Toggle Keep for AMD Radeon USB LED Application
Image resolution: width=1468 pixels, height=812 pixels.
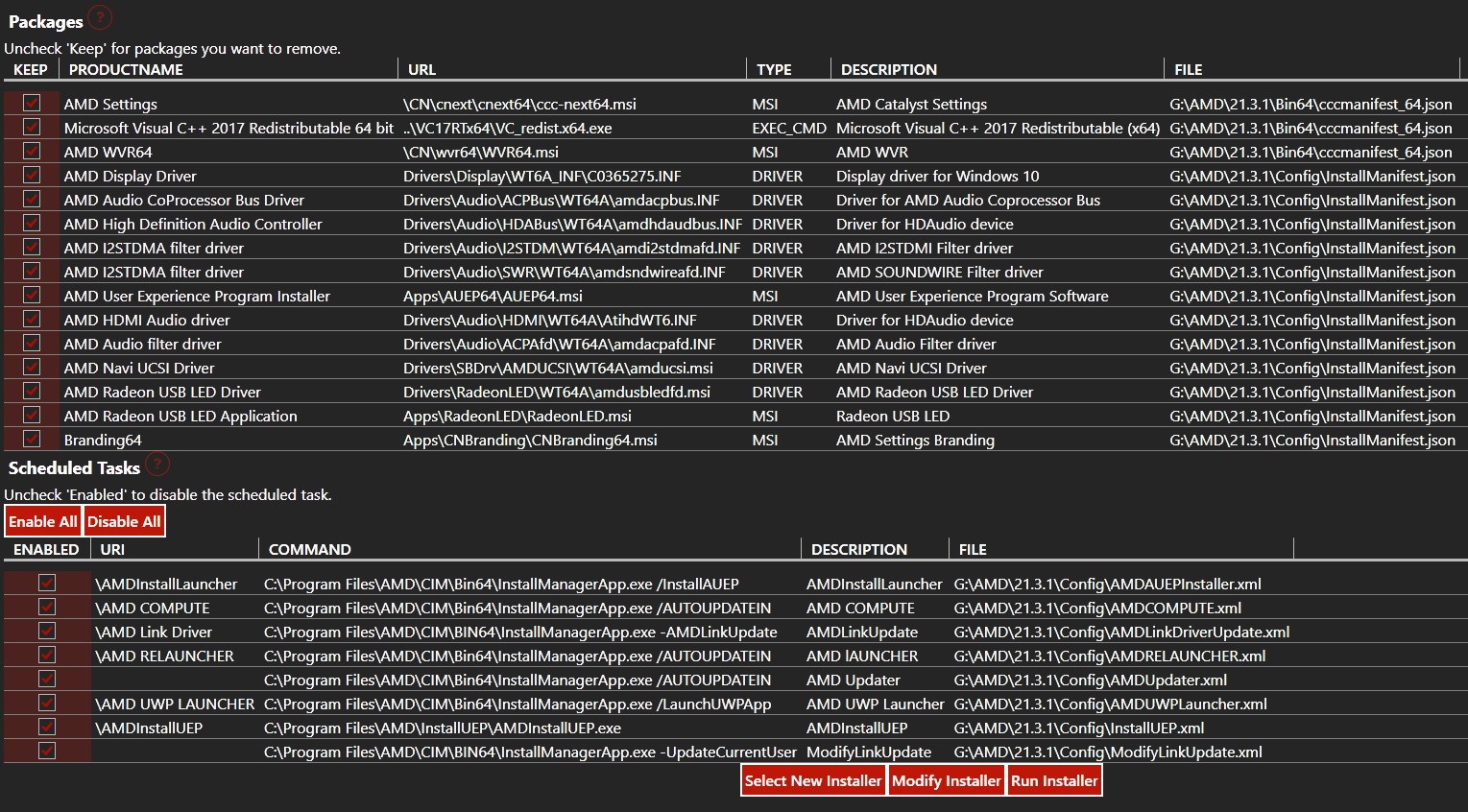[x=32, y=415]
